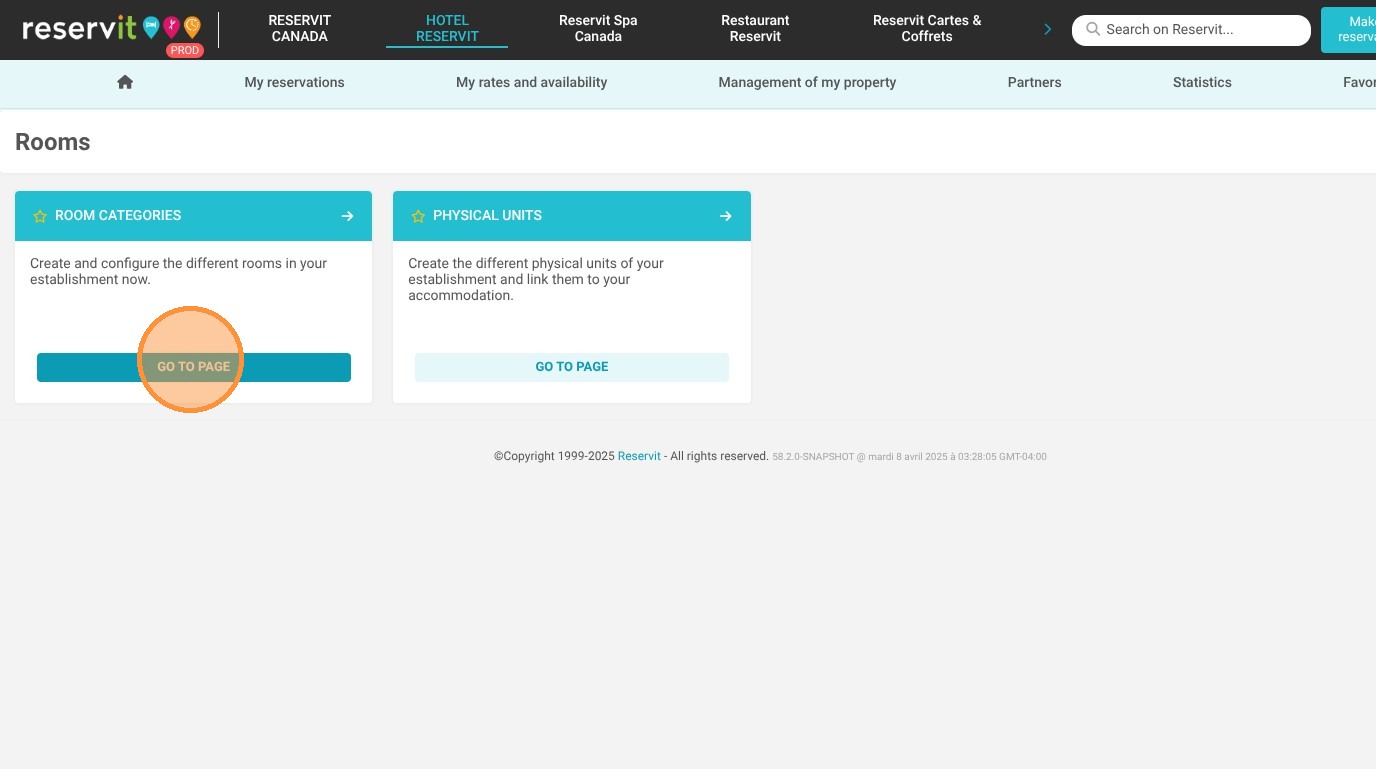Click the PROD environment badge

[x=185, y=50]
